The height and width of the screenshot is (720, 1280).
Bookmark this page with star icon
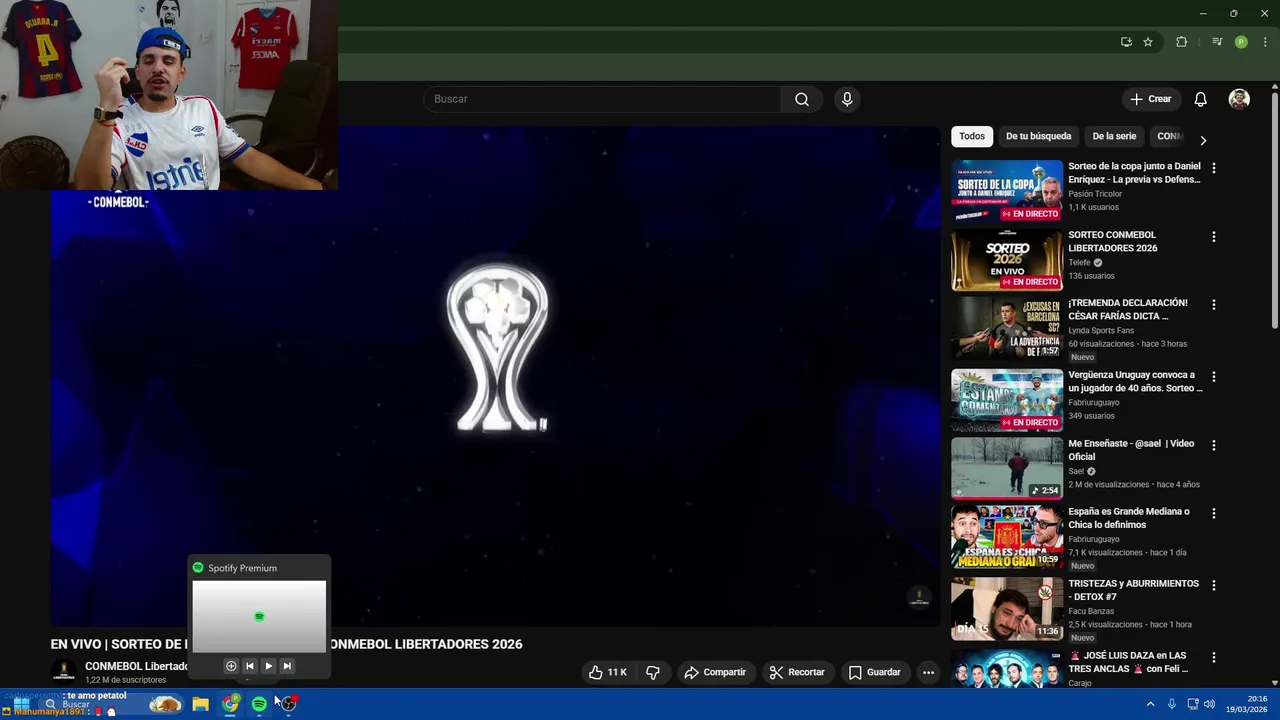point(1148,42)
